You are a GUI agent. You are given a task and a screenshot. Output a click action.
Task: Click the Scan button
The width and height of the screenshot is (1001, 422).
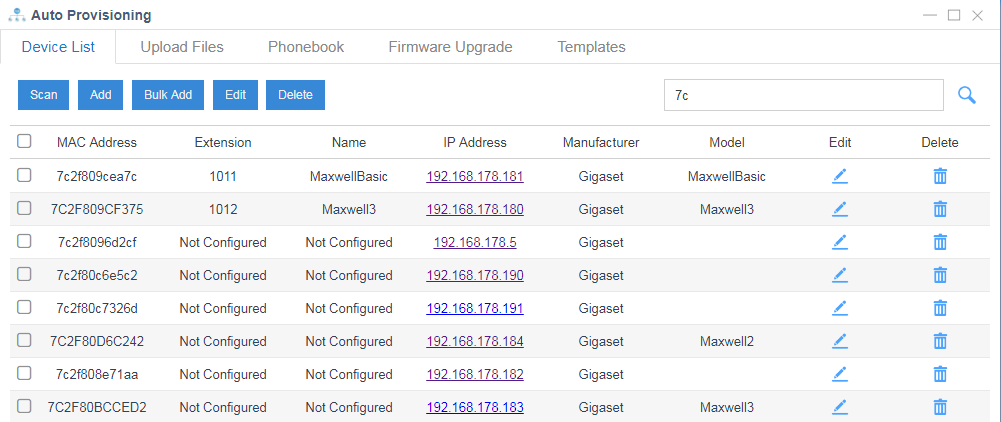[x=43, y=94]
